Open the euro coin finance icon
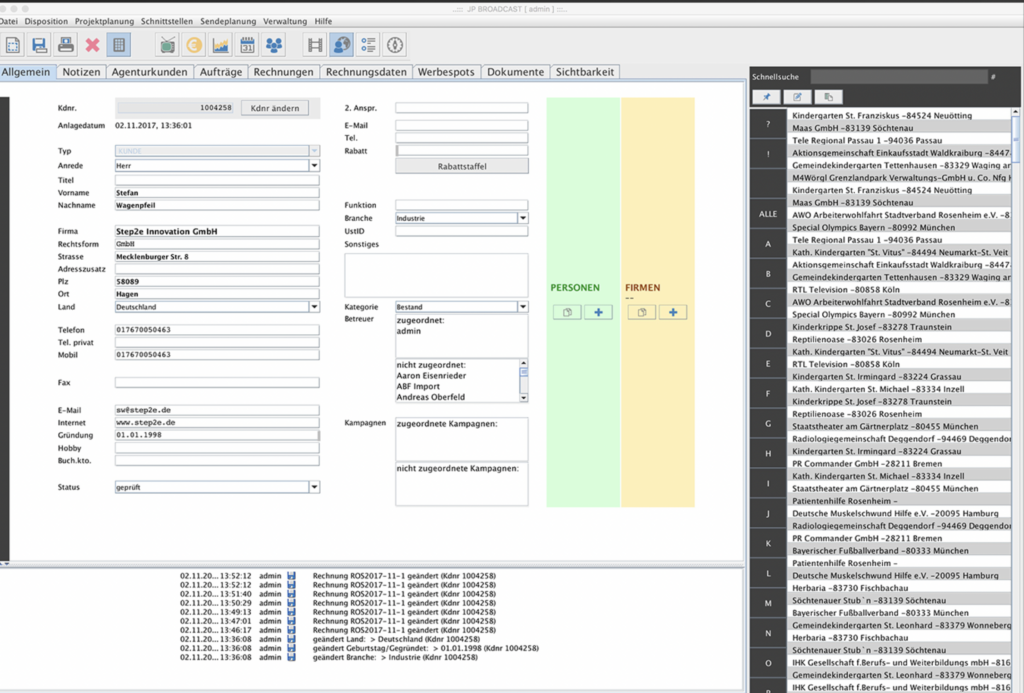This screenshot has width=1024, height=693. point(194,45)
